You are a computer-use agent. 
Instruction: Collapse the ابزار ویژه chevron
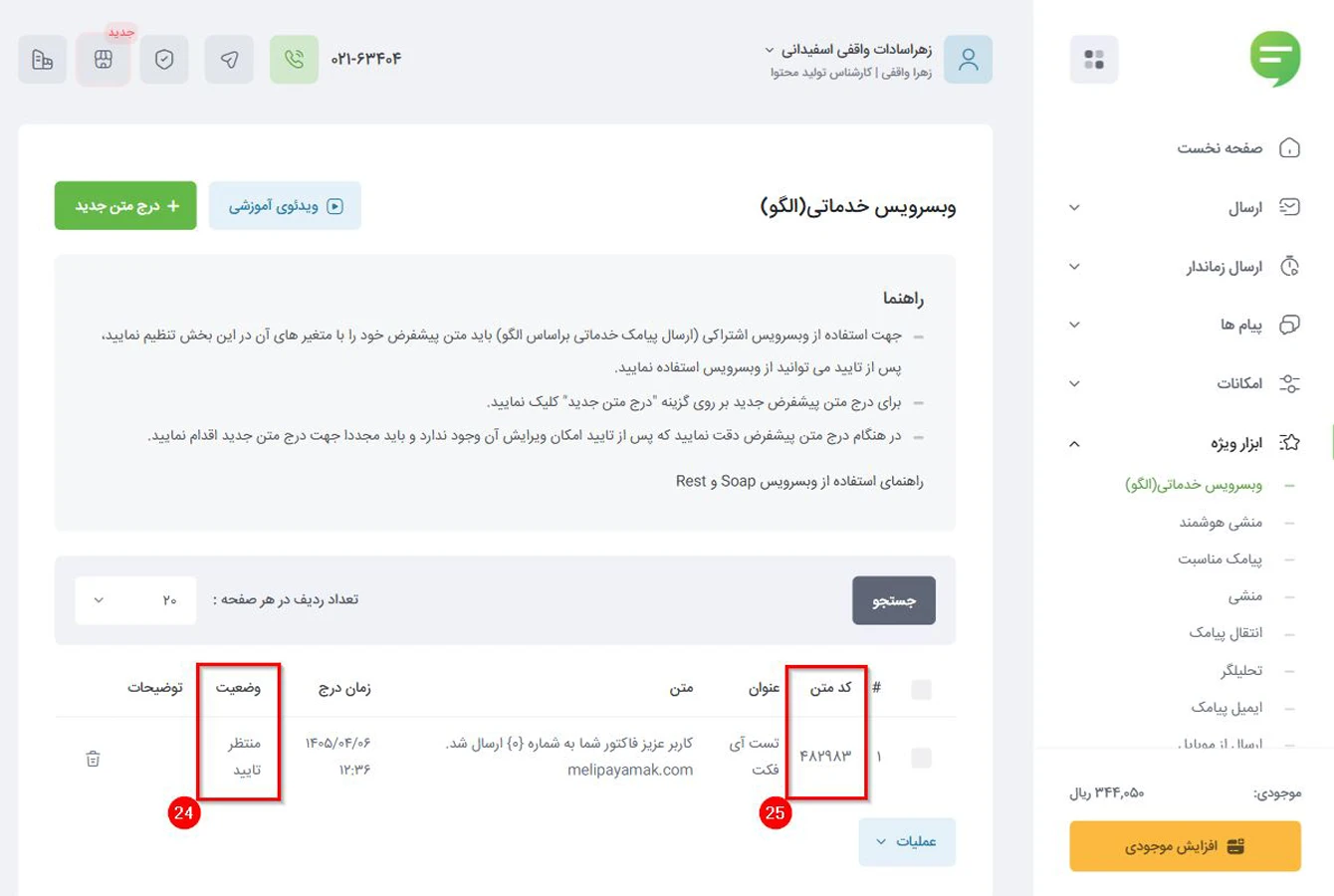(x=1074, y=444)
